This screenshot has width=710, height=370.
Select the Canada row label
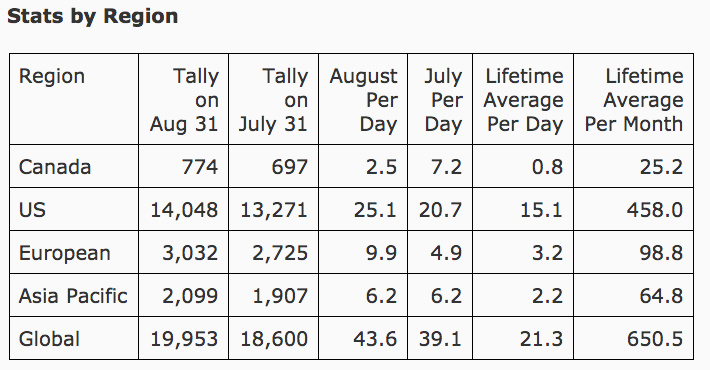tap(55, 167)
